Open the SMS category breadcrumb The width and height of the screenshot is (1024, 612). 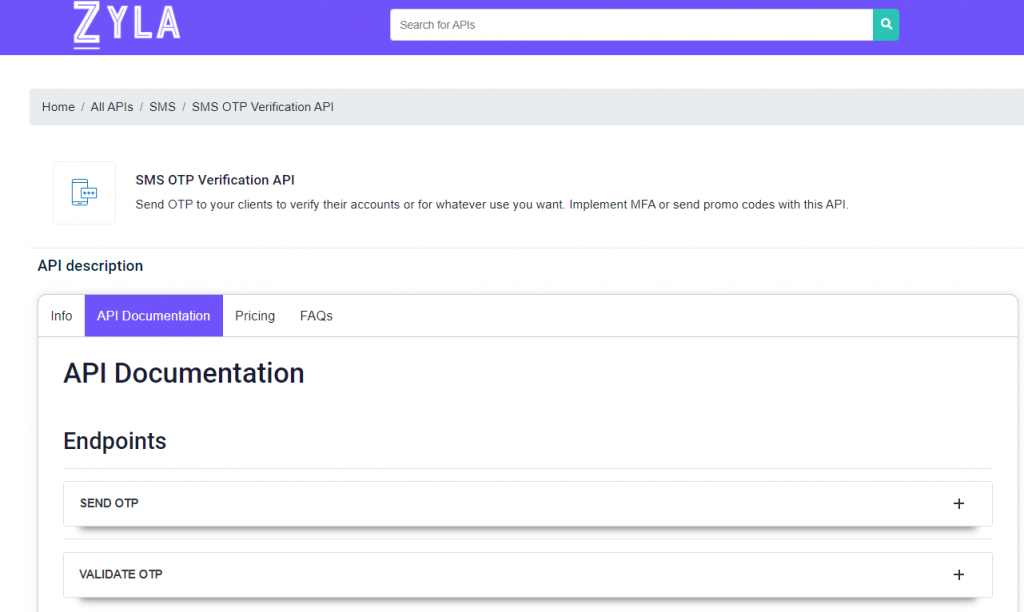pos(162,107)
